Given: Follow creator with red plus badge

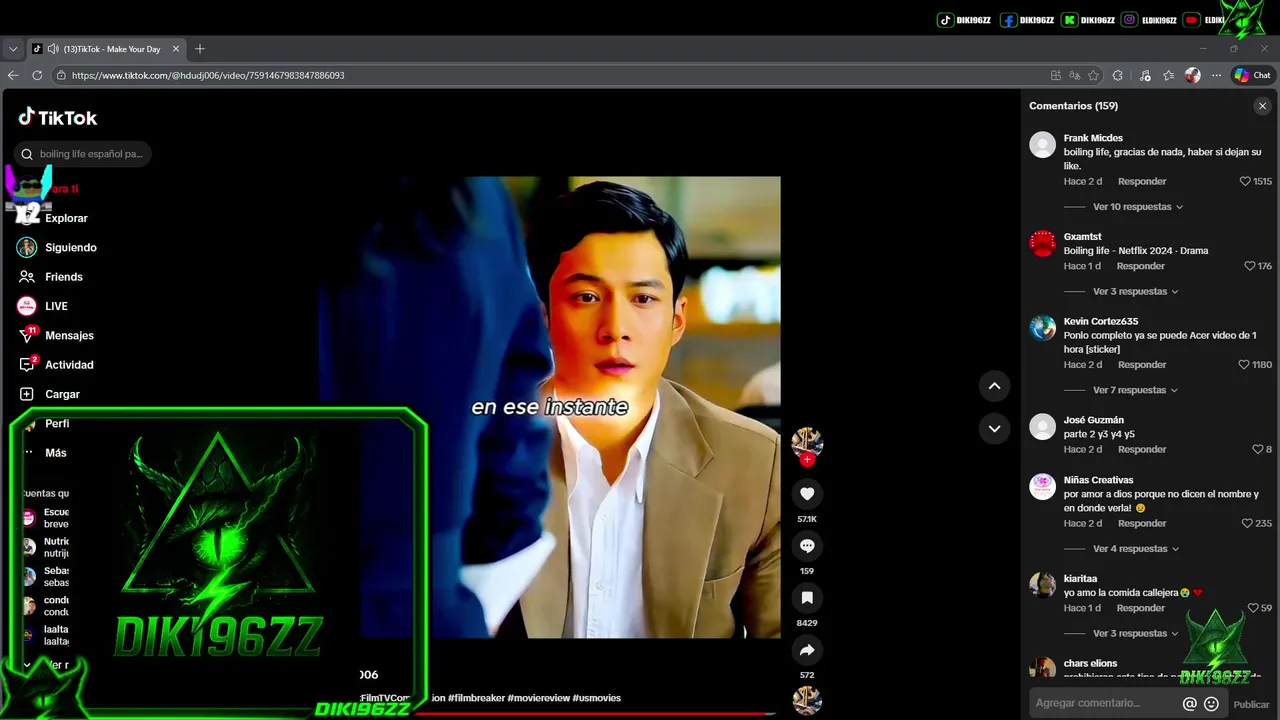Looking at the screenshot, I should pos(807,460).
